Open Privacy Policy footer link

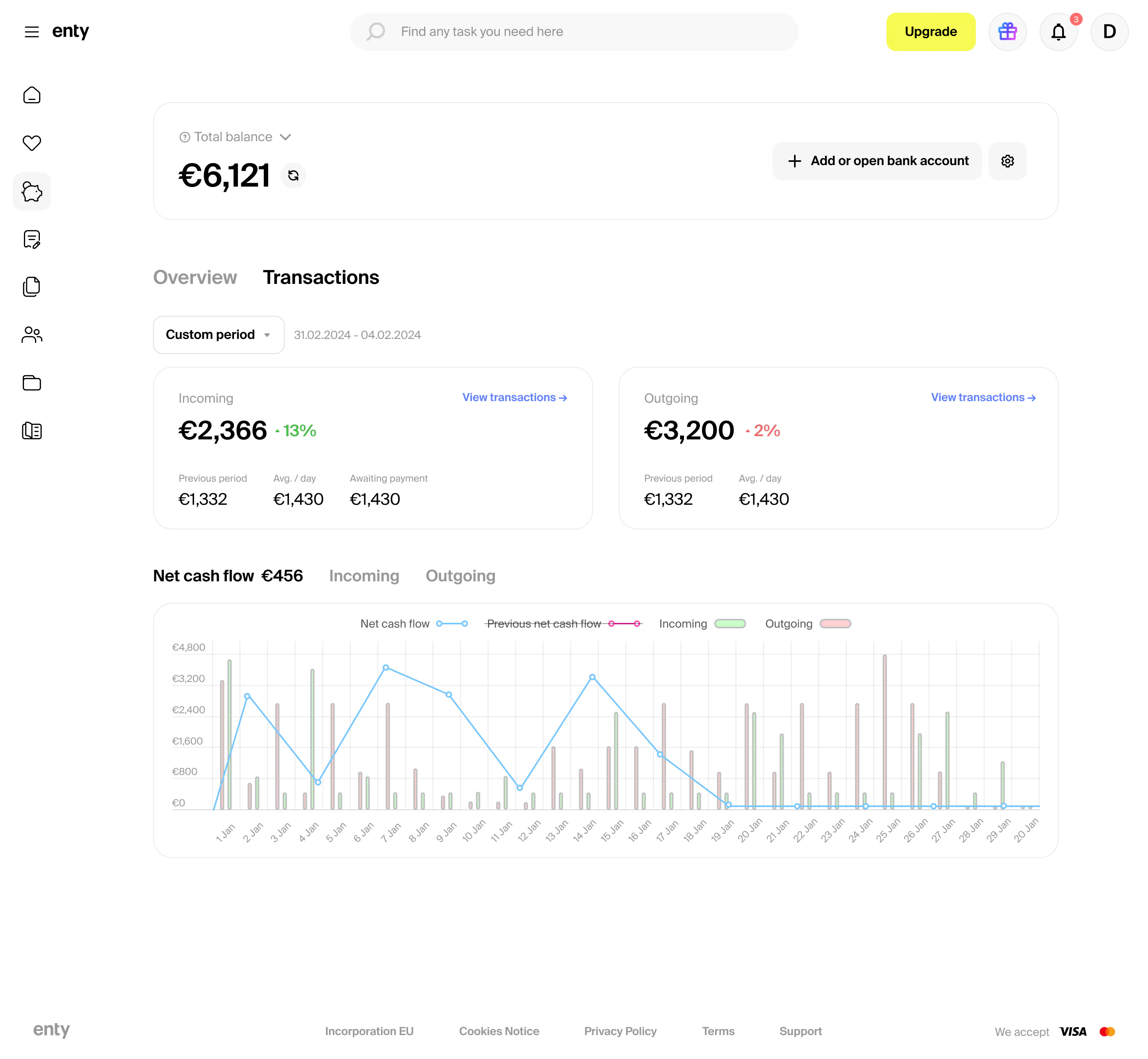[x=620, y=1031]
